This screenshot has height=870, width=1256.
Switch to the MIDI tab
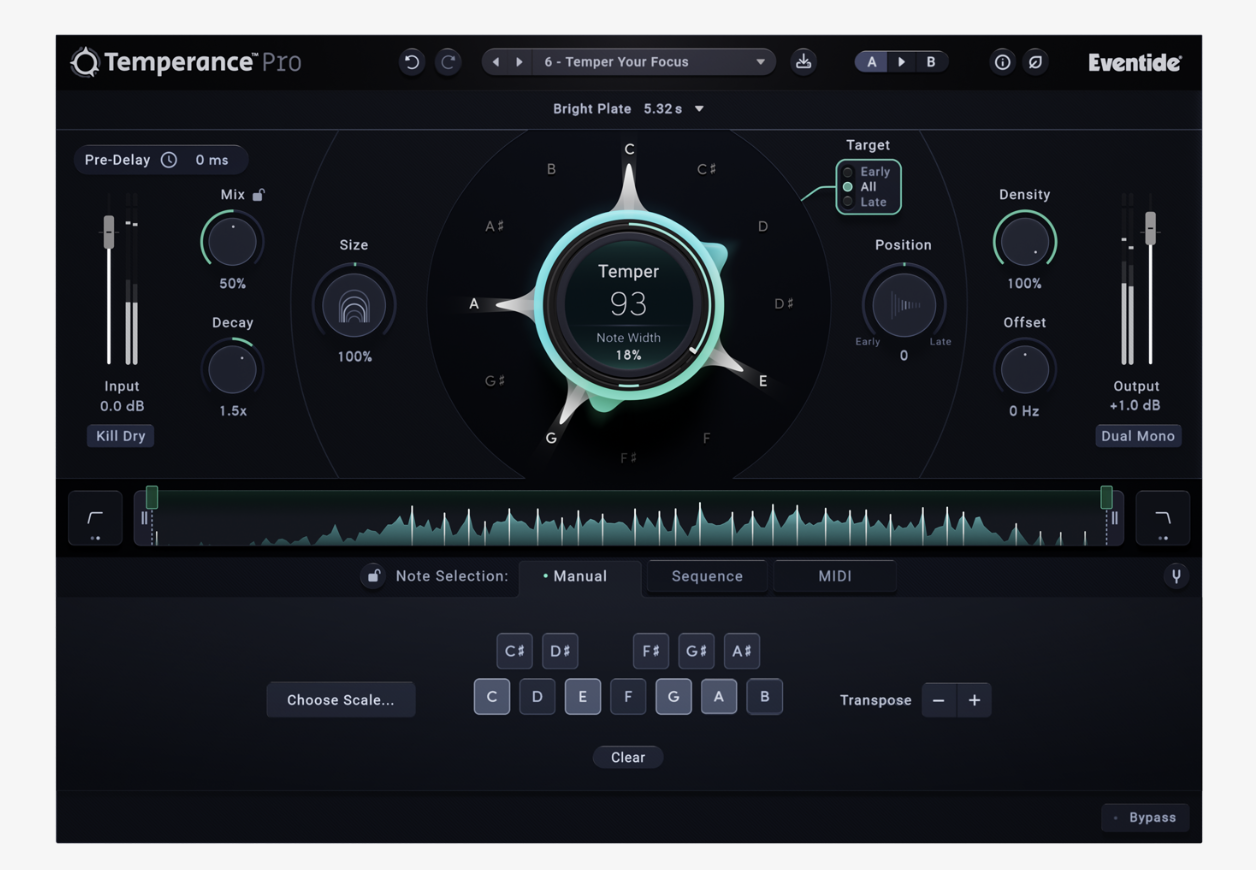point(835,577)
